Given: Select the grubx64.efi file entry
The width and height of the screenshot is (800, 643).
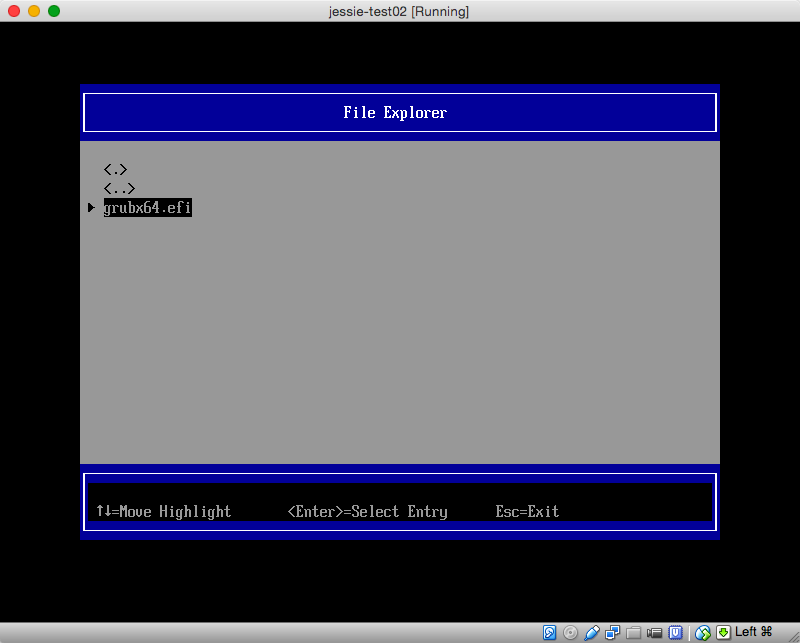Looking at the screenshot, I should click(x=147, y=208).
